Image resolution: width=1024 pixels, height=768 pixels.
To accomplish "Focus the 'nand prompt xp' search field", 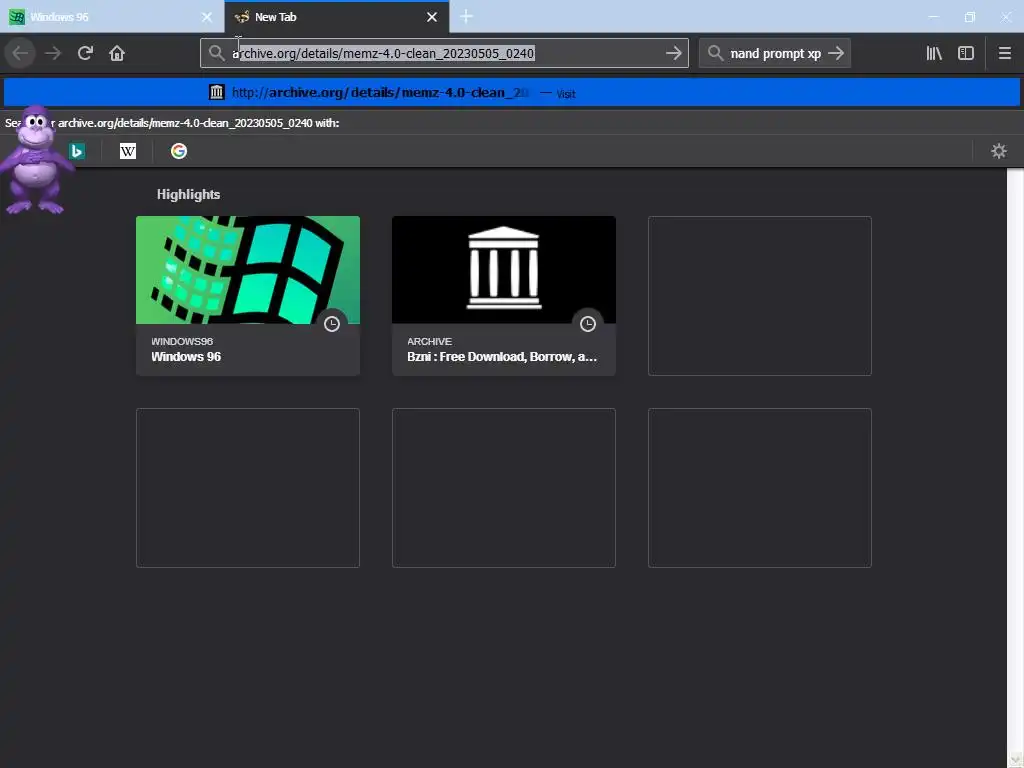I will pyautogui.click(x=775, y=53).
